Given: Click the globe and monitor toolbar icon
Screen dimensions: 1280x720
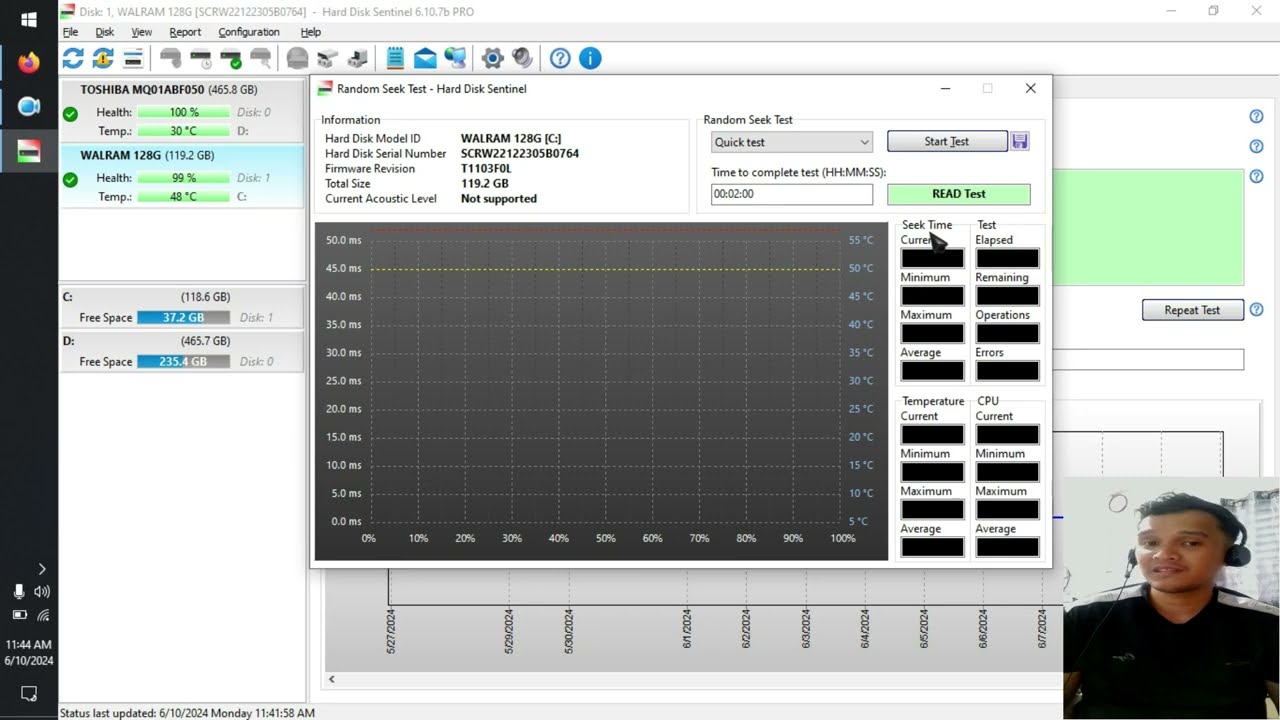Looking at the screenshot, I should click(455, 58).
